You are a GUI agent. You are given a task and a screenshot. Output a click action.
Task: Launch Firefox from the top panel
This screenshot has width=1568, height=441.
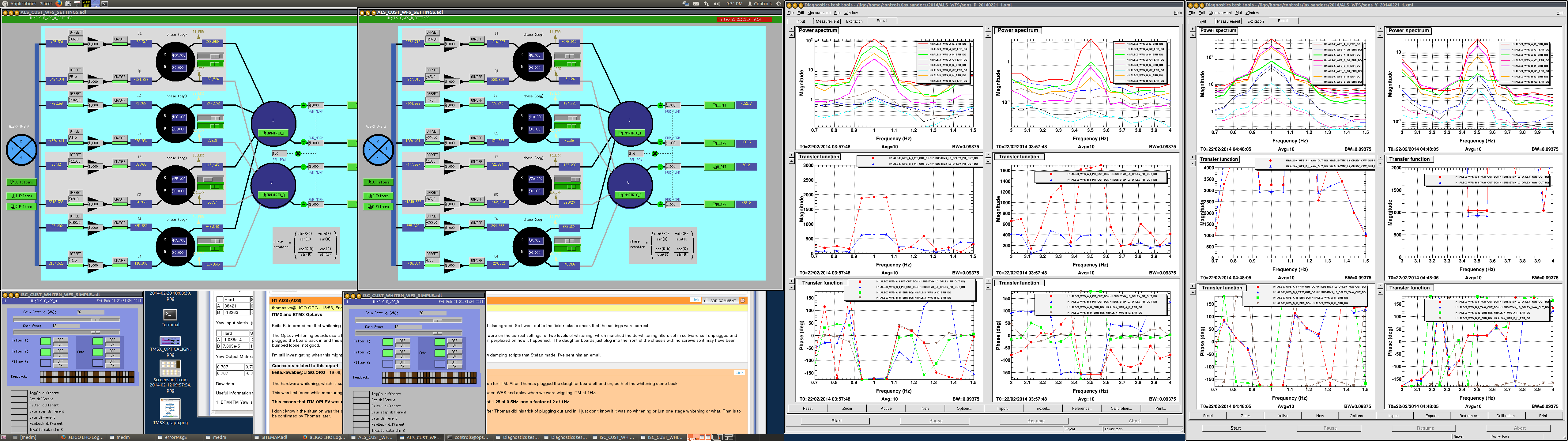tap(59, 4)
